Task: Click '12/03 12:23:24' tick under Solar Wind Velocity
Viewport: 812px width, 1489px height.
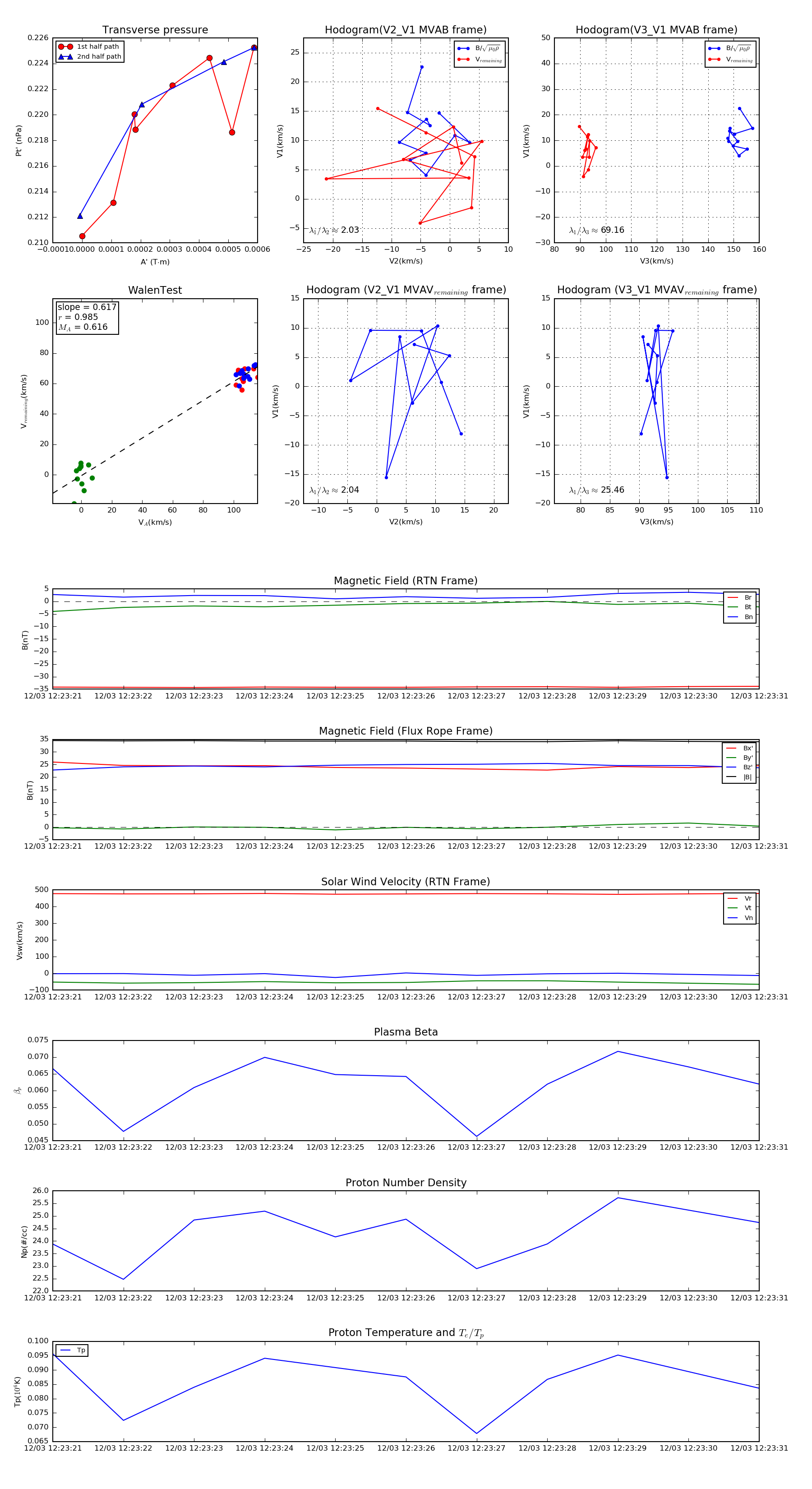Action: tap(264, 997)
